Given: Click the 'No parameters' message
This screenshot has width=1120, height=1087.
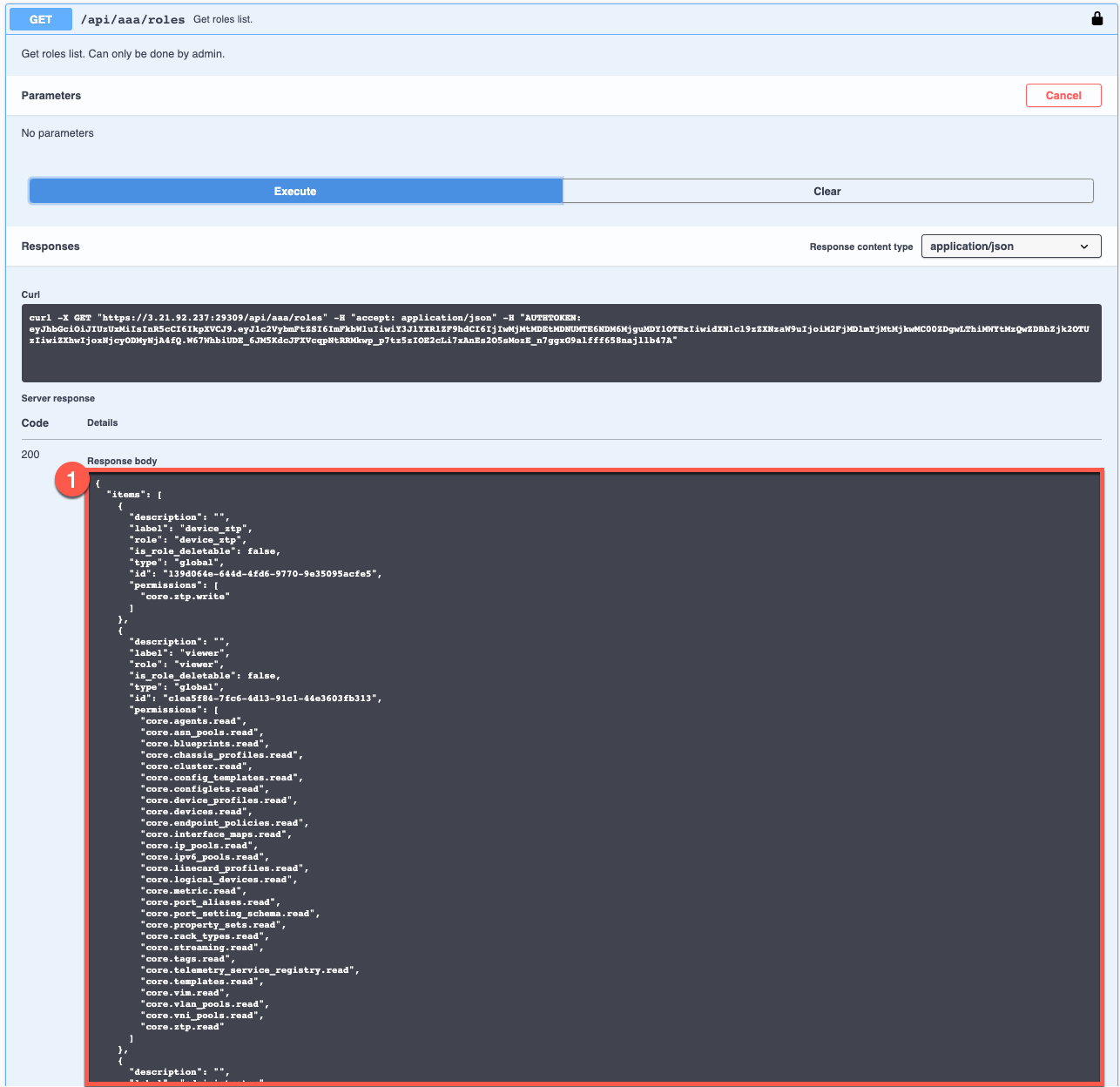Looking at the screenshot, I should point(57,132).
